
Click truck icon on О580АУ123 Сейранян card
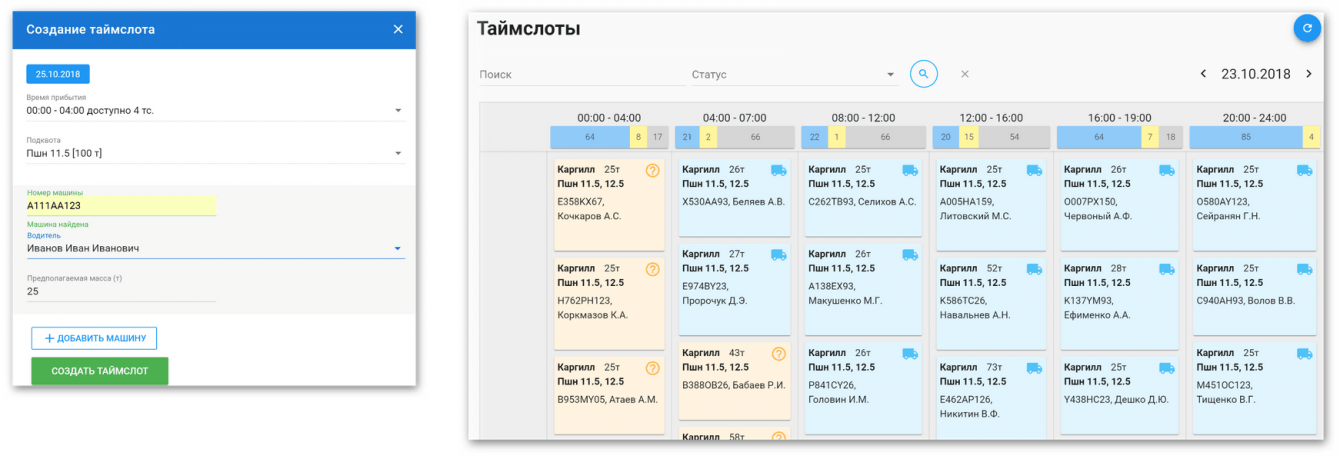1304,171
